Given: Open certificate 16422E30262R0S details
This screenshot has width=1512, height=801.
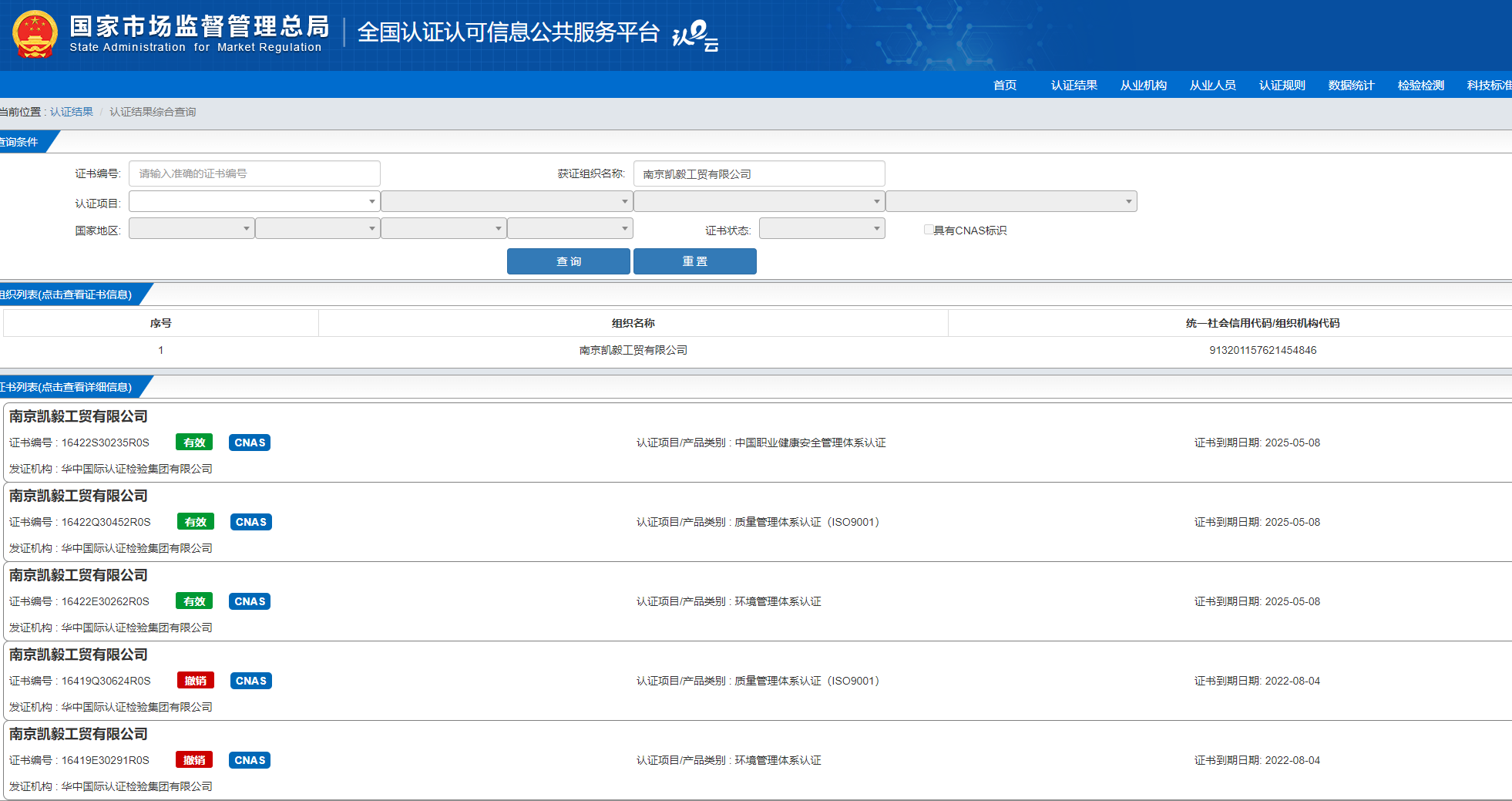Looking at the screenshot, I should [x=757, y=601].
